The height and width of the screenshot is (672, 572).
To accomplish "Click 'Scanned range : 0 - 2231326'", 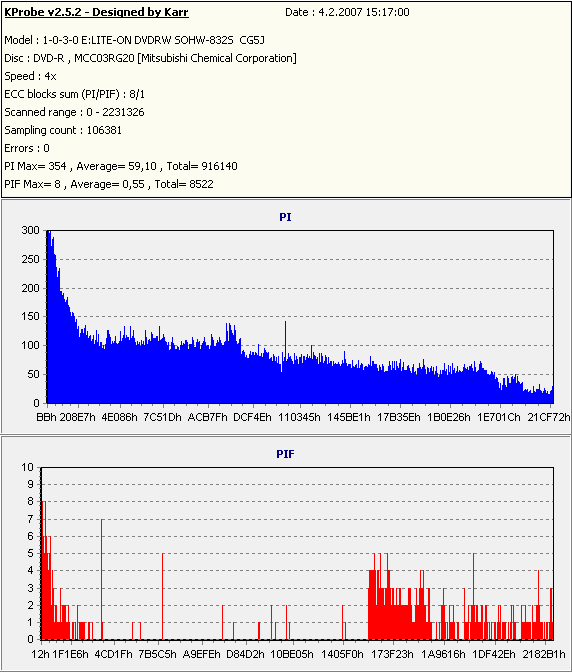I will coord(75,112).
